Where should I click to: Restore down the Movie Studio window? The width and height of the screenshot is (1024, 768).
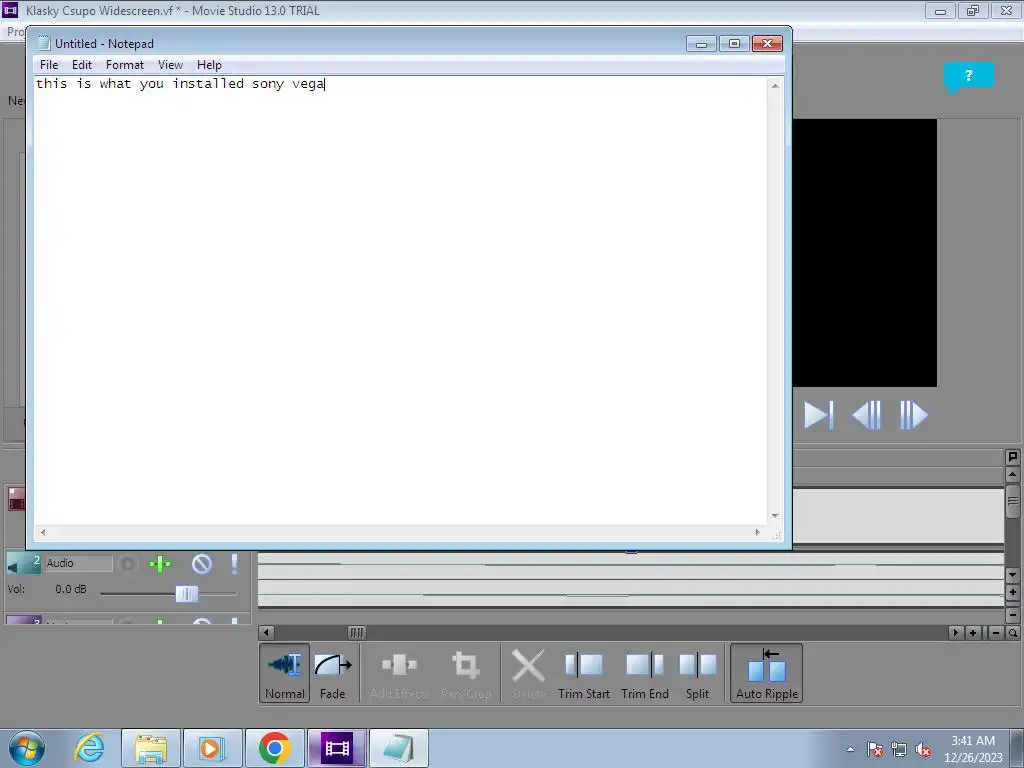click(x=973, y=11)
